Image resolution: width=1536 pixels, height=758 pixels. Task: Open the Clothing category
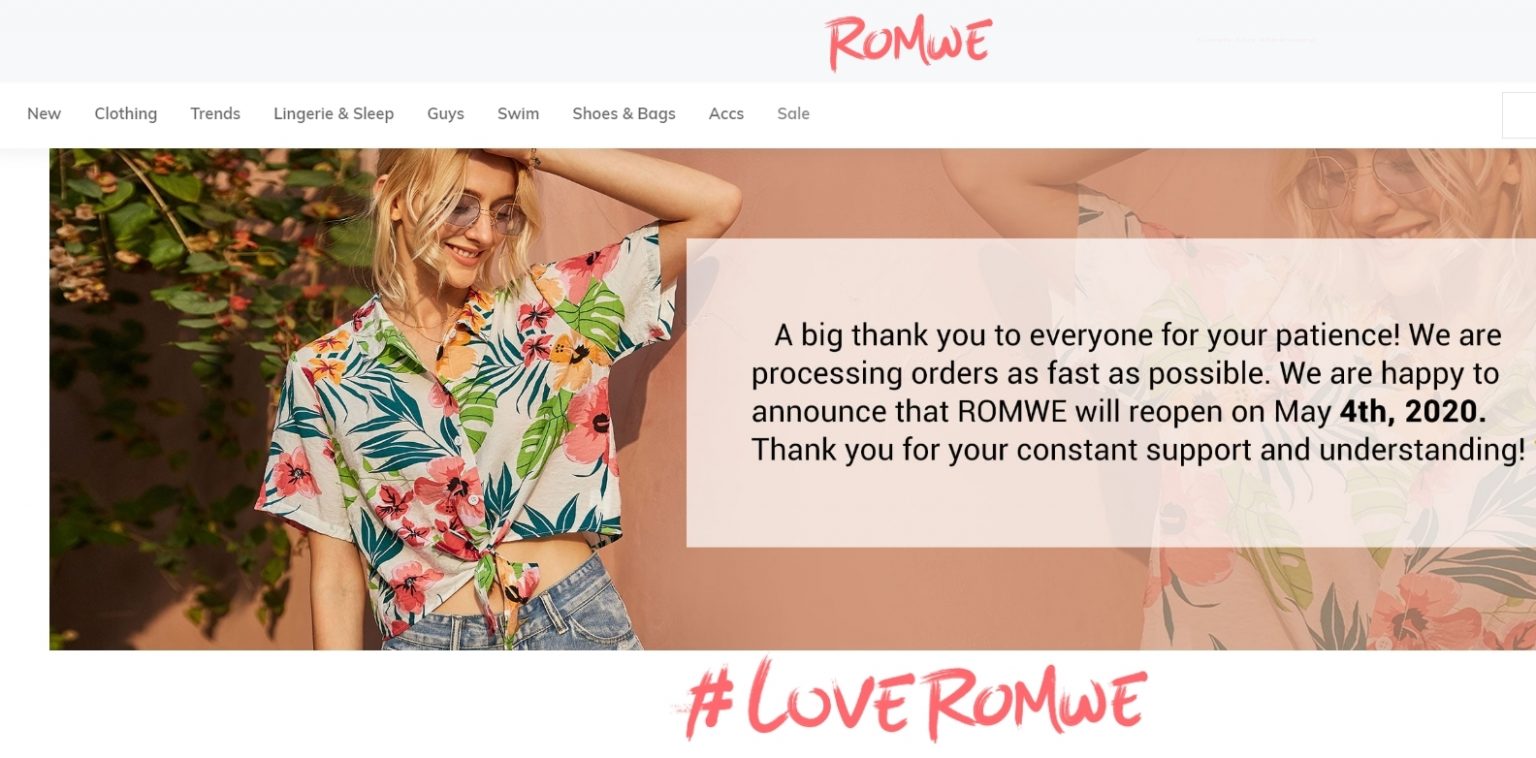coord(126,114)
